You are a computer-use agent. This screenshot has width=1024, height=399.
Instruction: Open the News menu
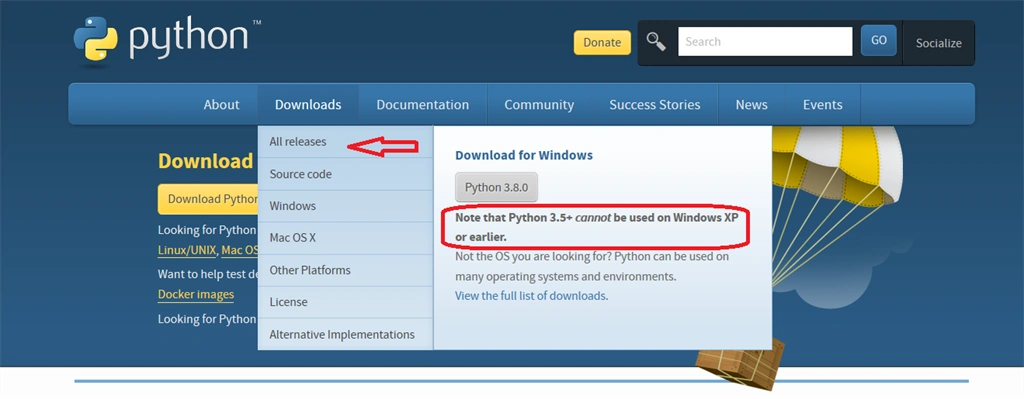tap(751, 104)
